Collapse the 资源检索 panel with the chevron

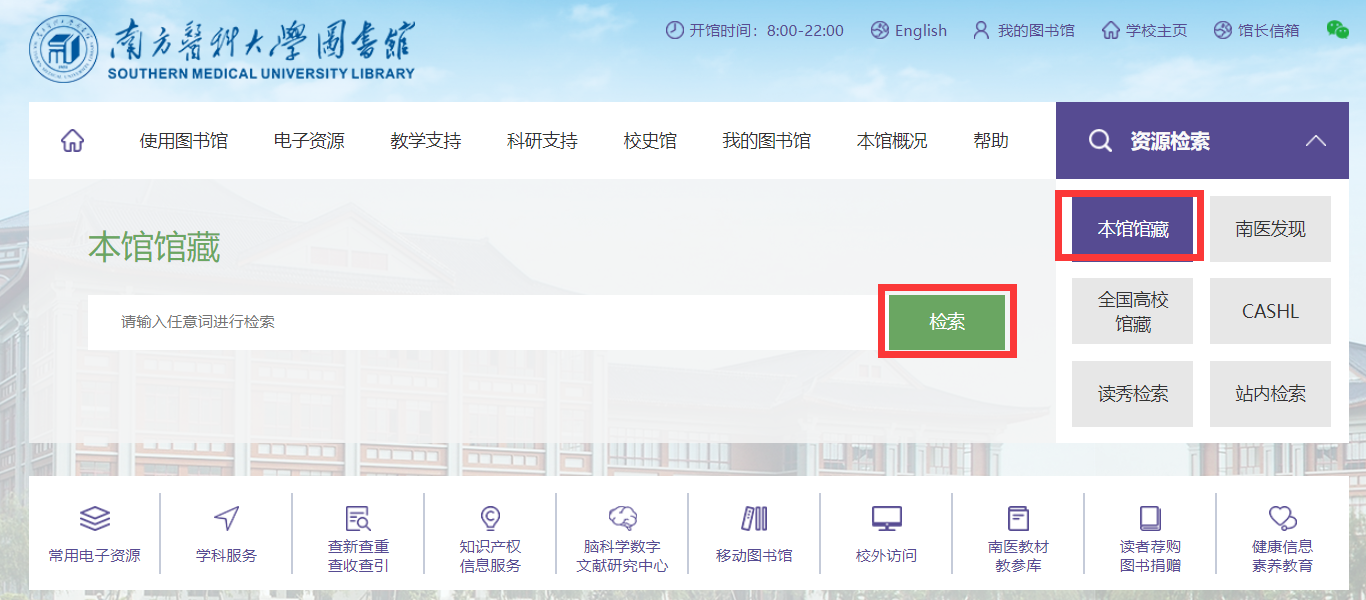(x=1316, y=141)
